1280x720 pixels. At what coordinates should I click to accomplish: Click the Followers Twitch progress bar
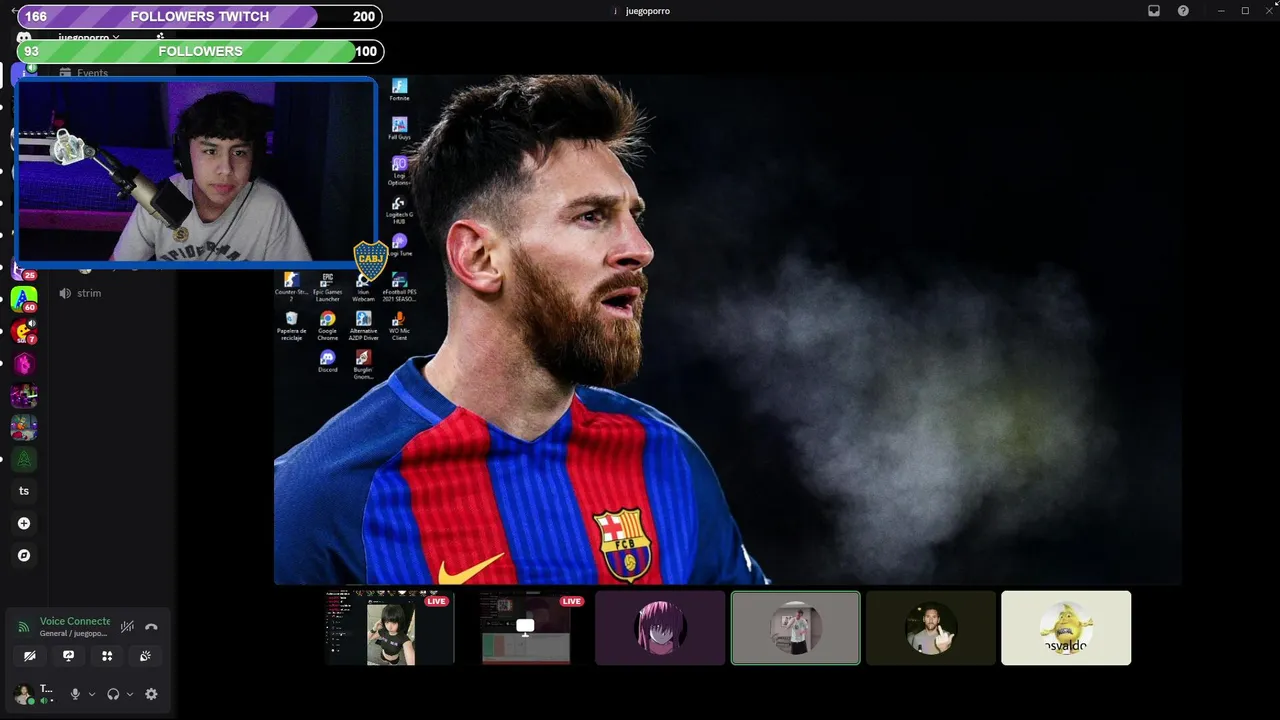tap(200, 16)
